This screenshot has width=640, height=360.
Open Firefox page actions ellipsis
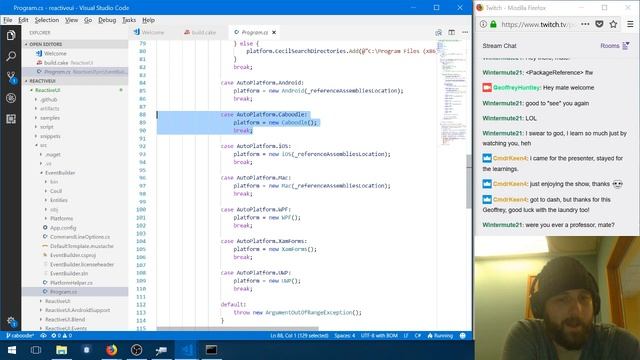click(x=585, y=24)
